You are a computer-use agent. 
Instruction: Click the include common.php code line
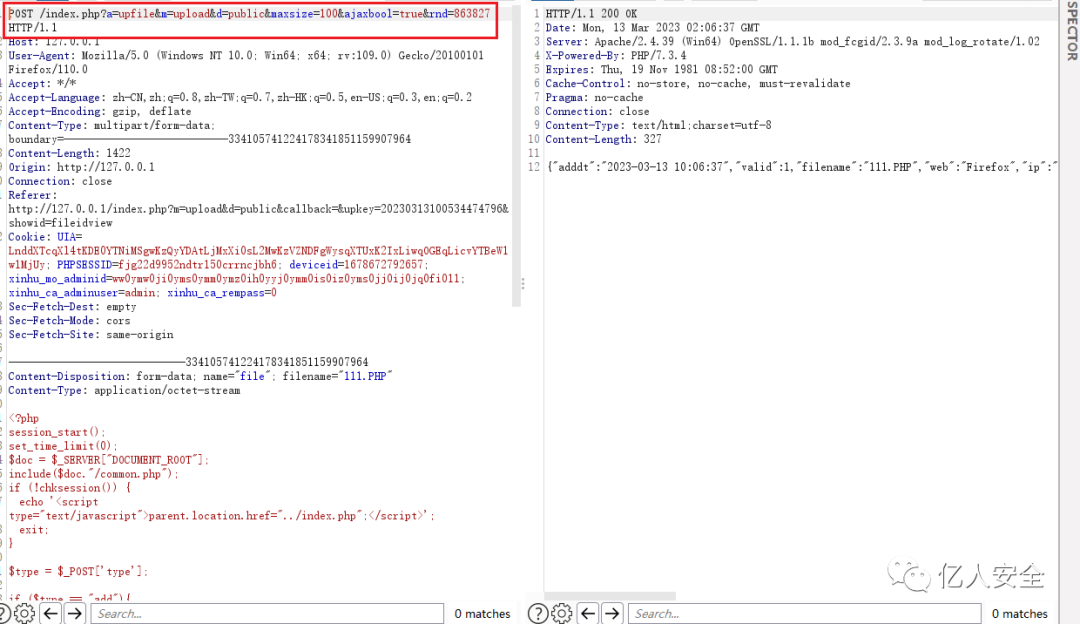(93, 474)
